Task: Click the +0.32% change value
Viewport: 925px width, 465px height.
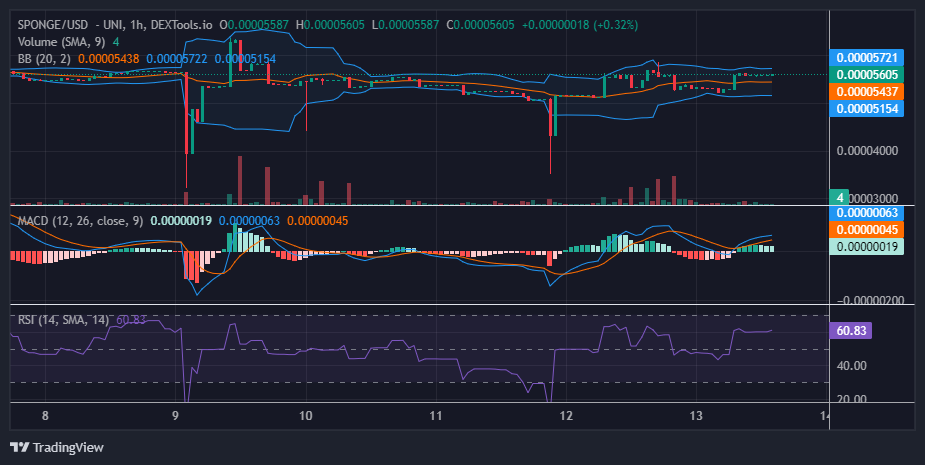Action: point(616,25)
